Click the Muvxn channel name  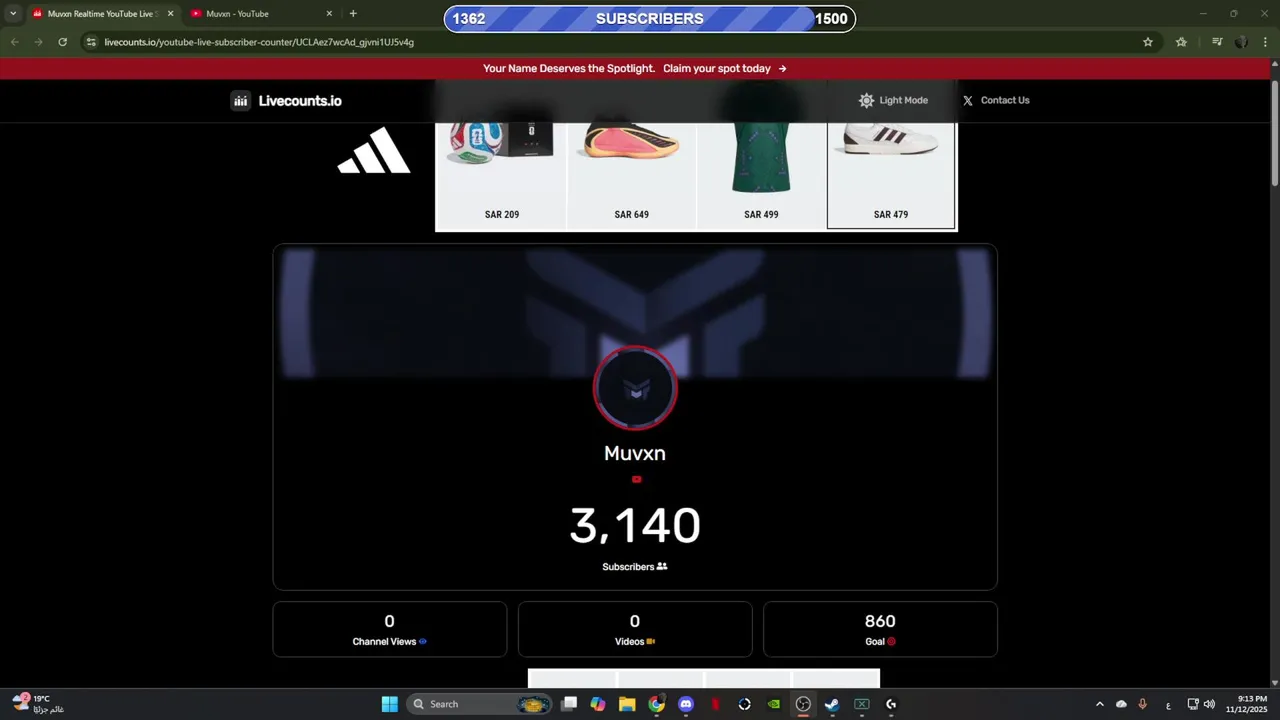635,453
